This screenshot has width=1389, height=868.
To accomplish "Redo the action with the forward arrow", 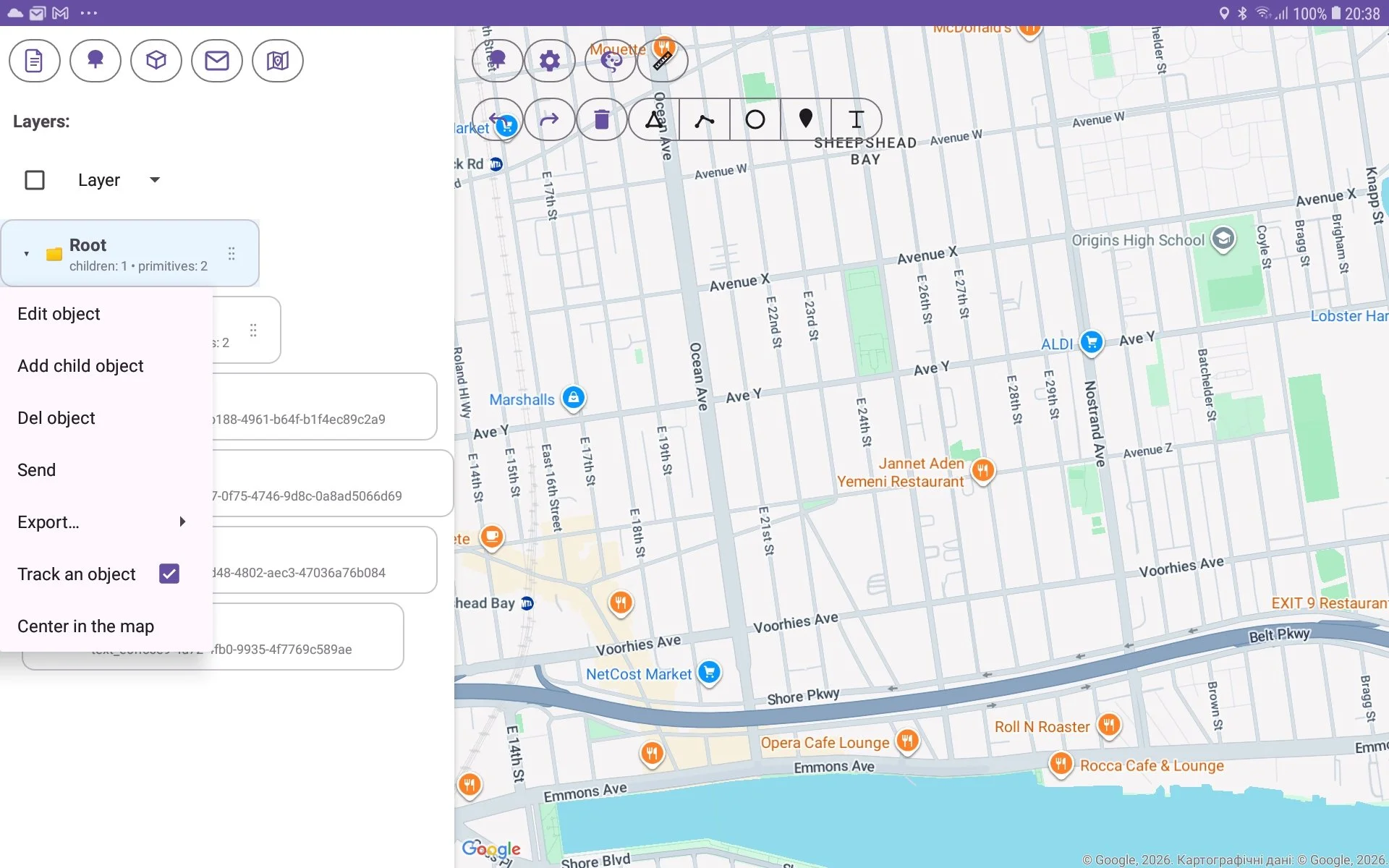I will tap(549, 119).
